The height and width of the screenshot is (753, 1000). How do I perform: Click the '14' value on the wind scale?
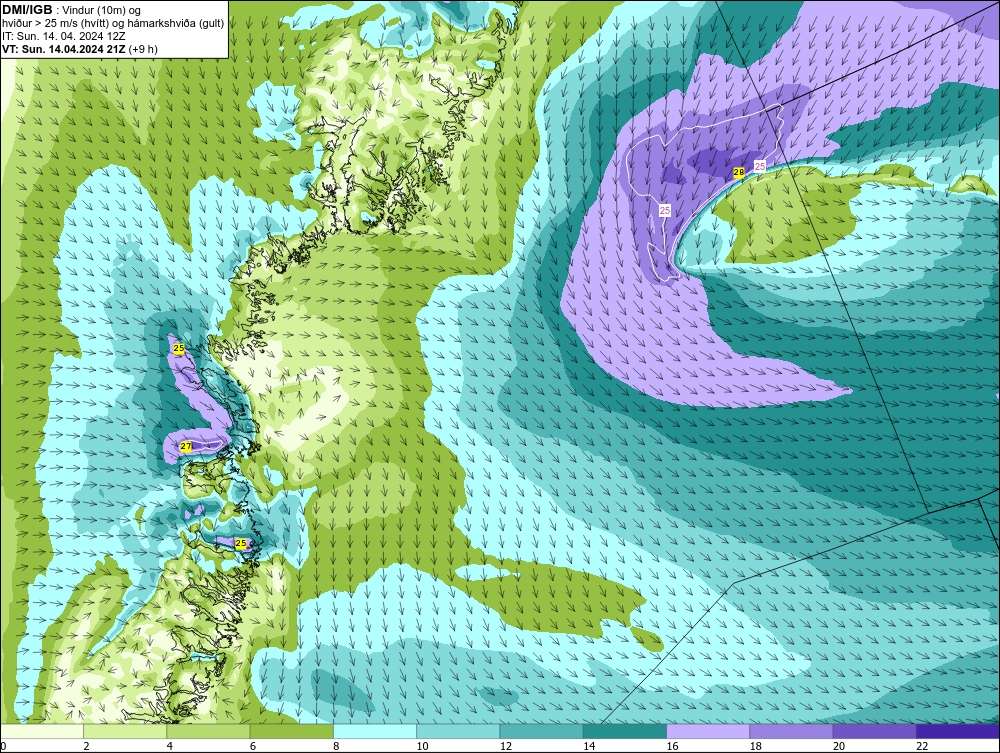(589, 747)
